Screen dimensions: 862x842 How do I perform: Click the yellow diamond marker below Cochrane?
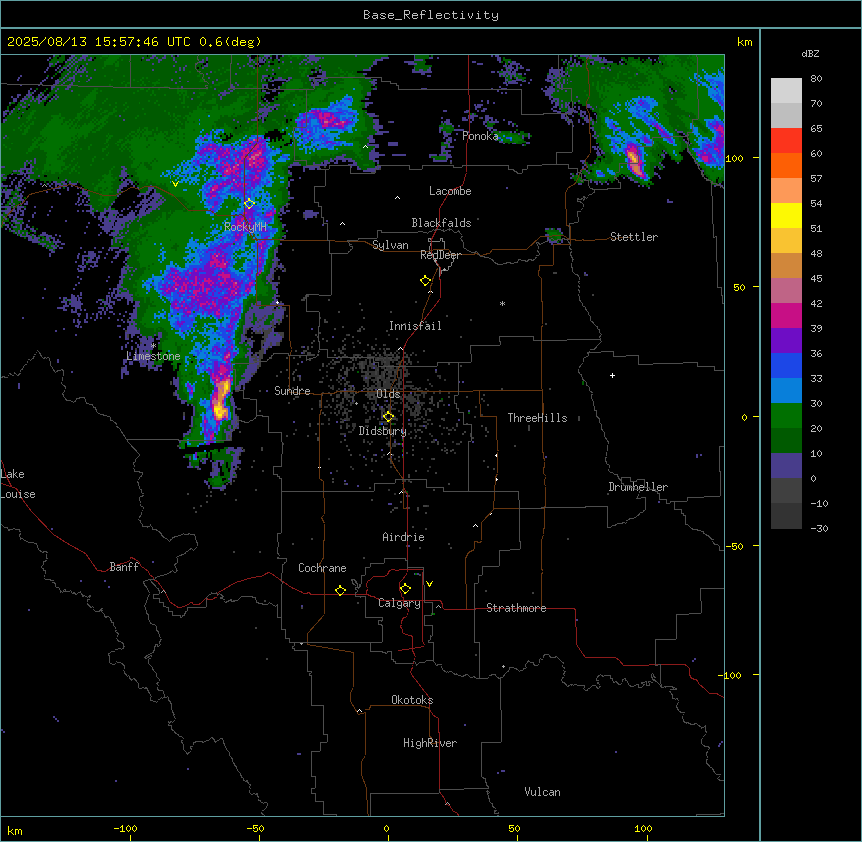click(340, 590)
